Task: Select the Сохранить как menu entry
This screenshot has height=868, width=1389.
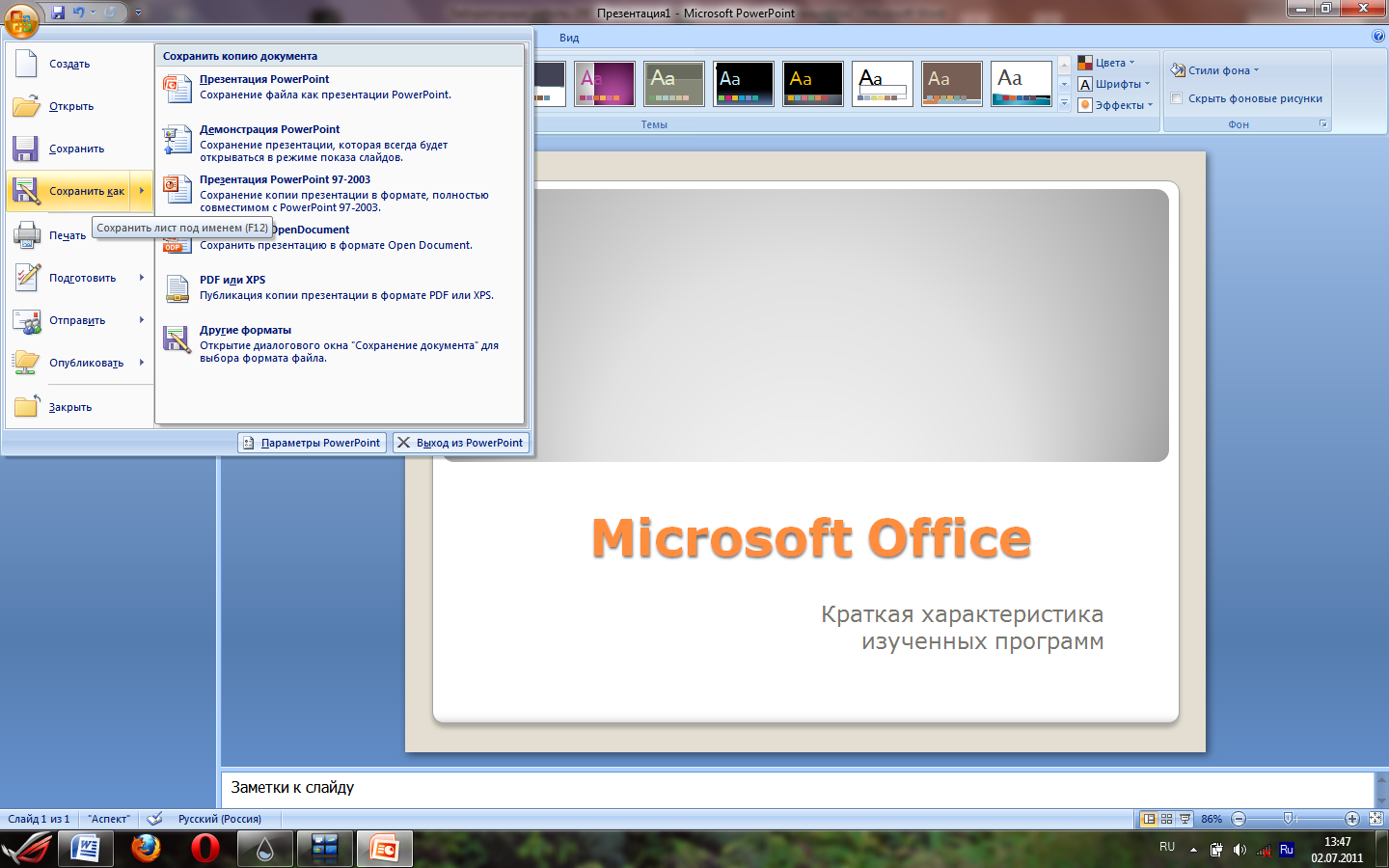Action: 69,191
